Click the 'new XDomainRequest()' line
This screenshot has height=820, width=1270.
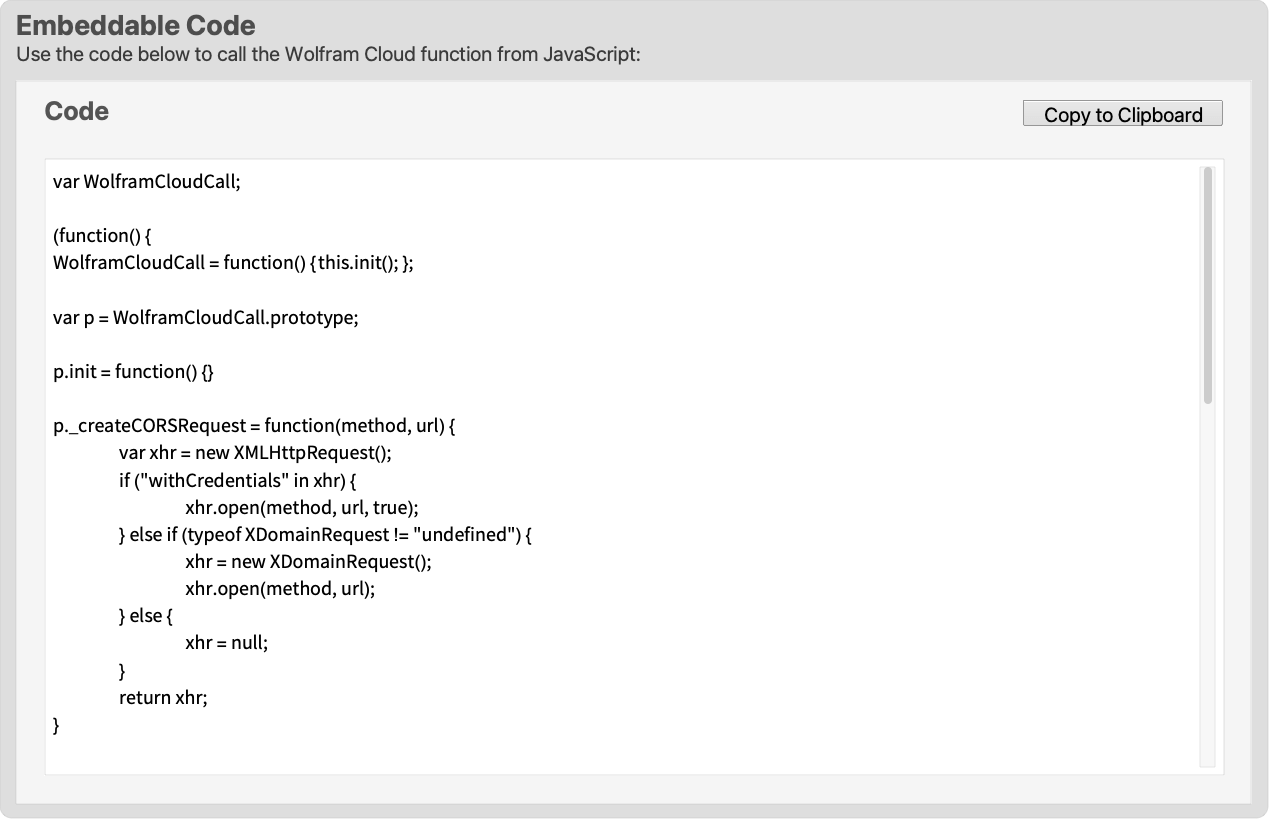[307, 561]
